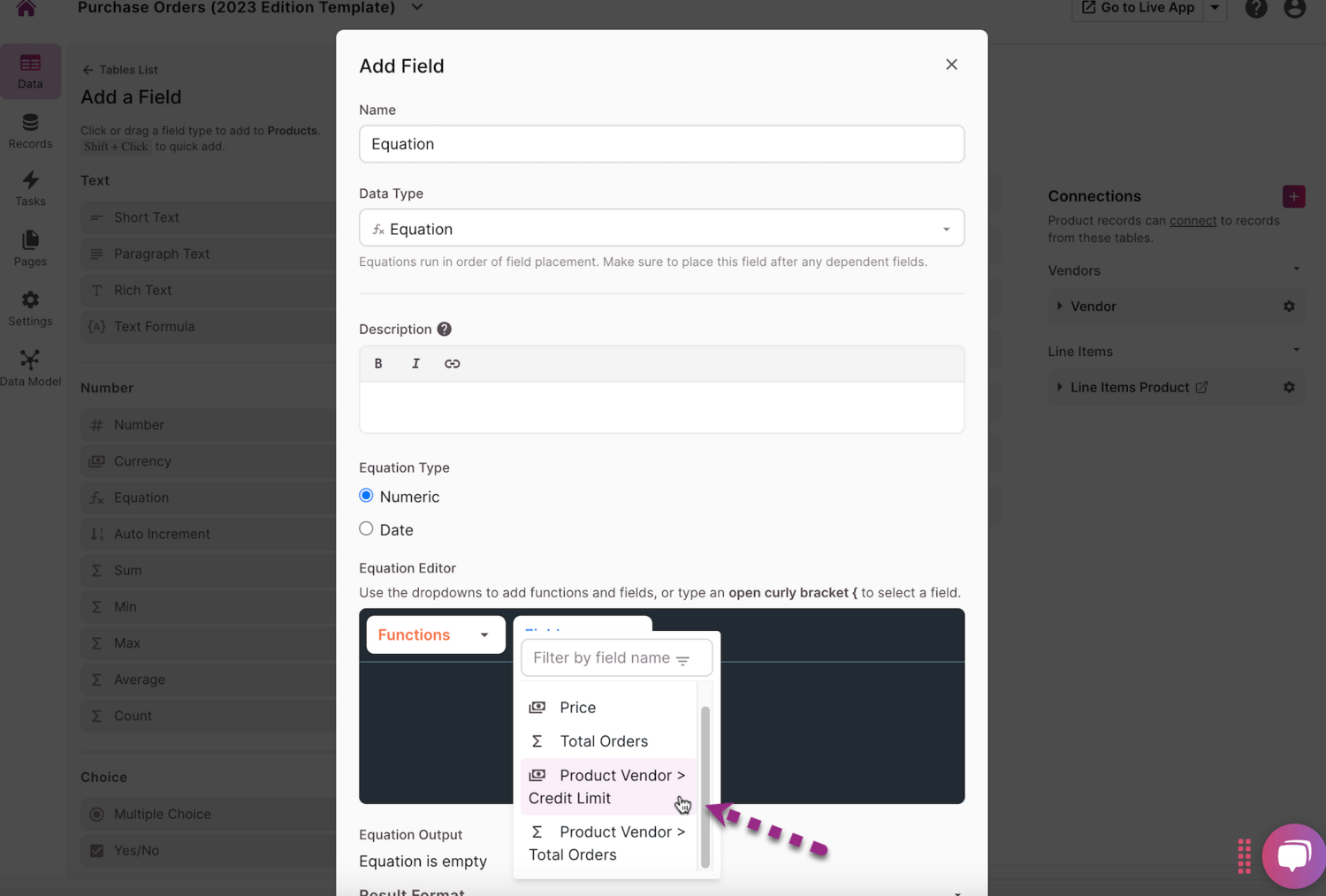
Task: Open Tasks in the left sidebar
Action: click(x=30, y=188)
